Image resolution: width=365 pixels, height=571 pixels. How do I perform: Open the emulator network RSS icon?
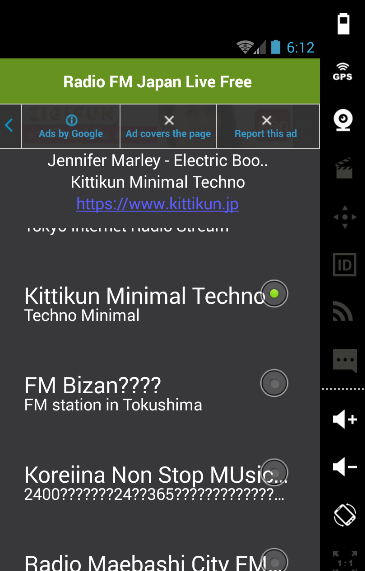point(343,312)
